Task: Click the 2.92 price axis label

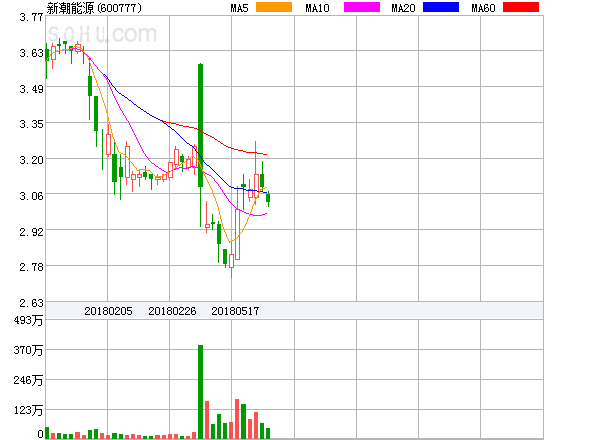Action: [31, 231]
